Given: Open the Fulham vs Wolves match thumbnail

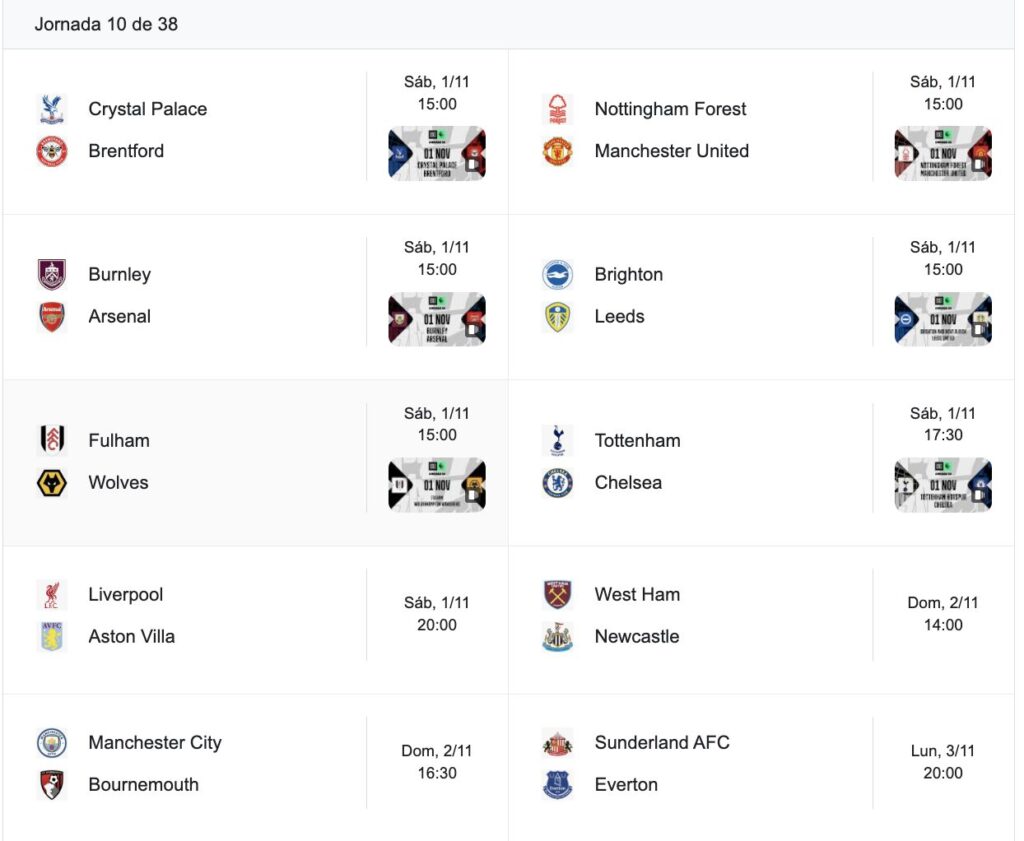Looking at the screenshot, I should 437,485.
